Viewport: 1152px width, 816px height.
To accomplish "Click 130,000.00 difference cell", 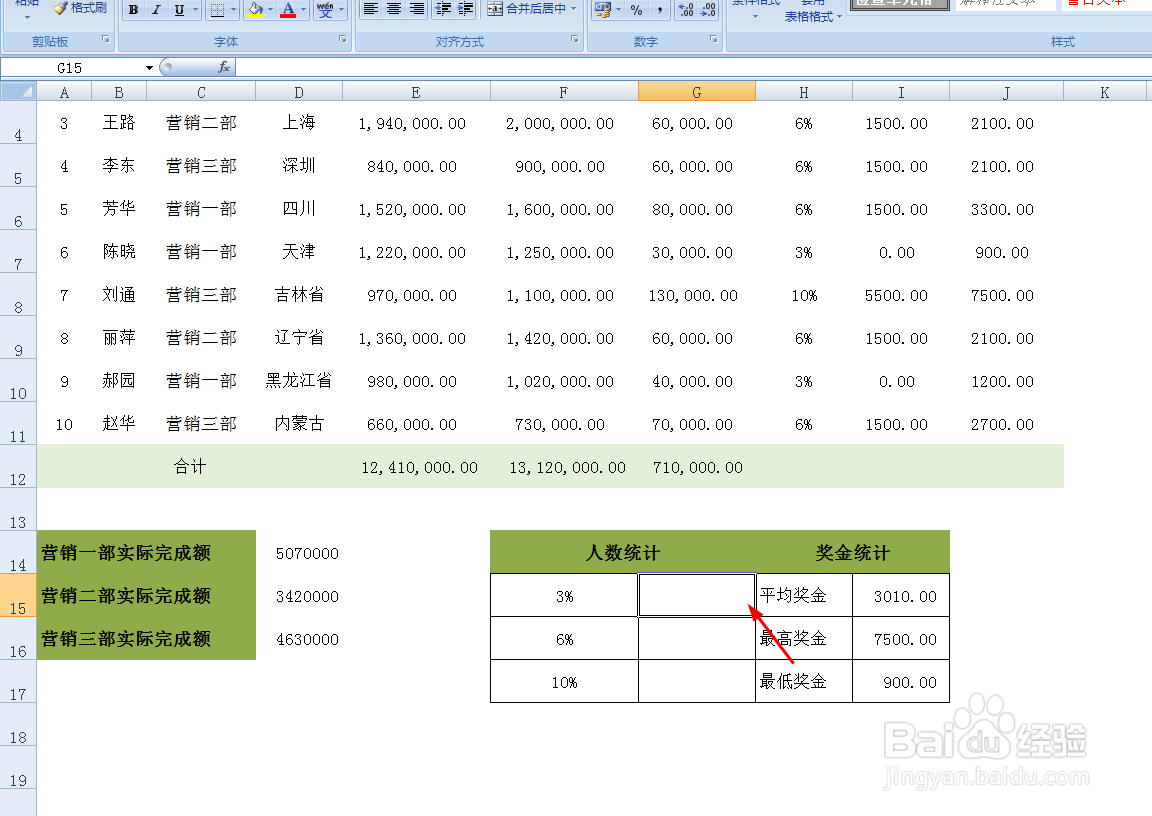I will pos(696,295).
